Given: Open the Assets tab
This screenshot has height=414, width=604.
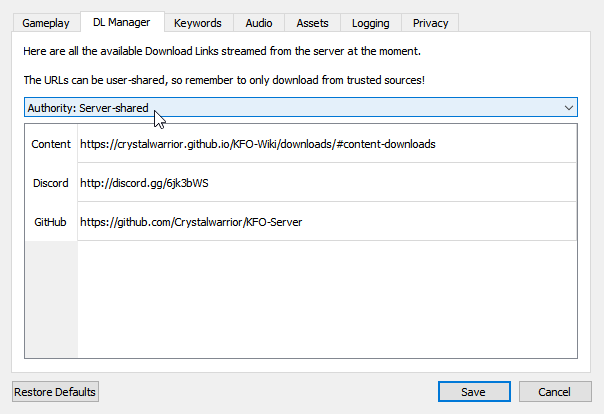Looking at the screenshot, I should [312, 23].
